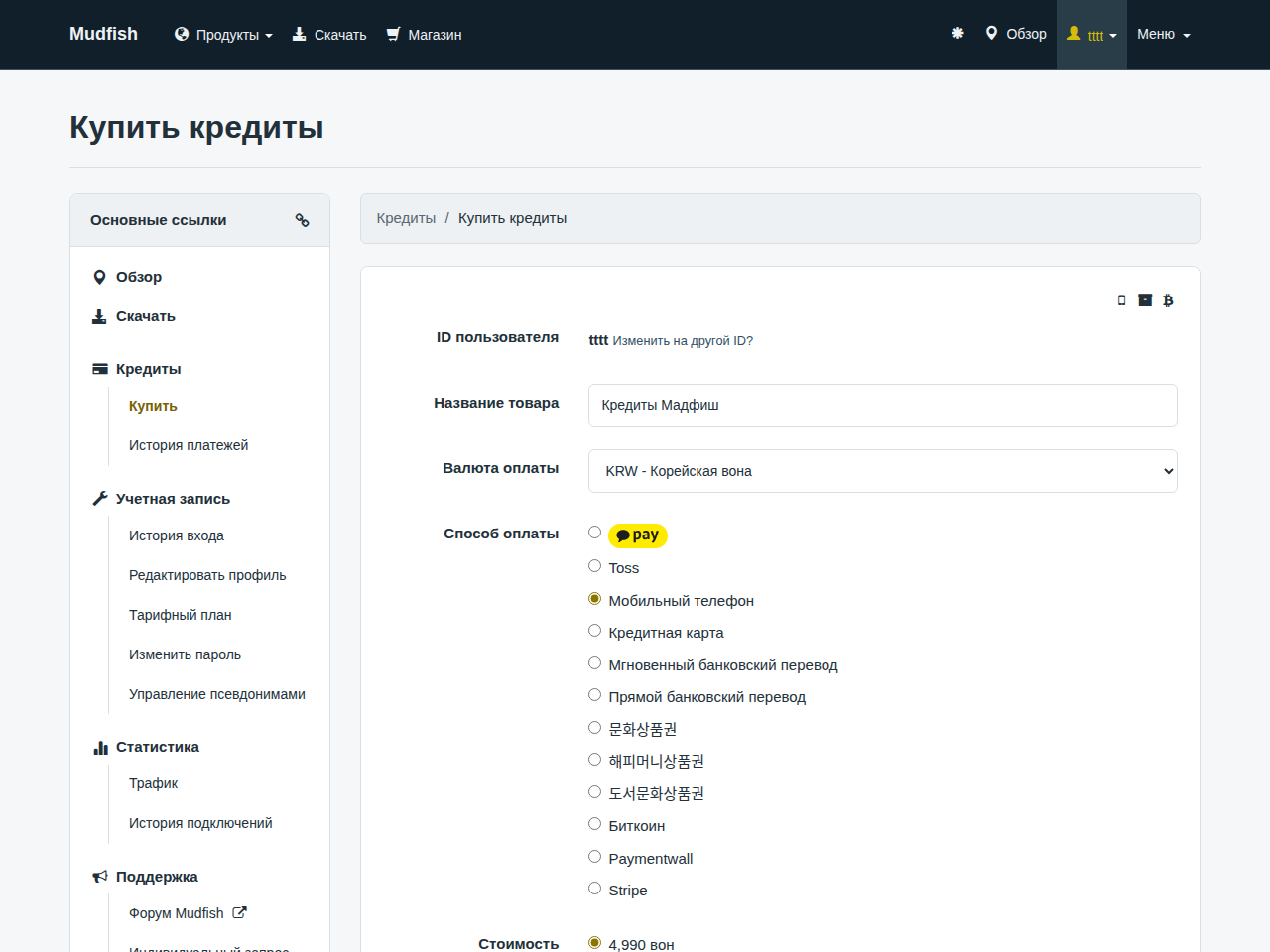The image size is (1270, 952).
Task: Click the bar chart icon beside Статистика
Action: [x=100, y=747]
